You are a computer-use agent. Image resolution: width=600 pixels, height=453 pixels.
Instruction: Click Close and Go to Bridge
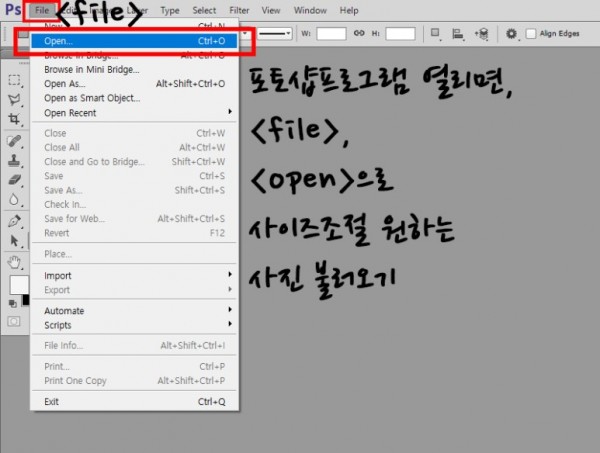134,161
